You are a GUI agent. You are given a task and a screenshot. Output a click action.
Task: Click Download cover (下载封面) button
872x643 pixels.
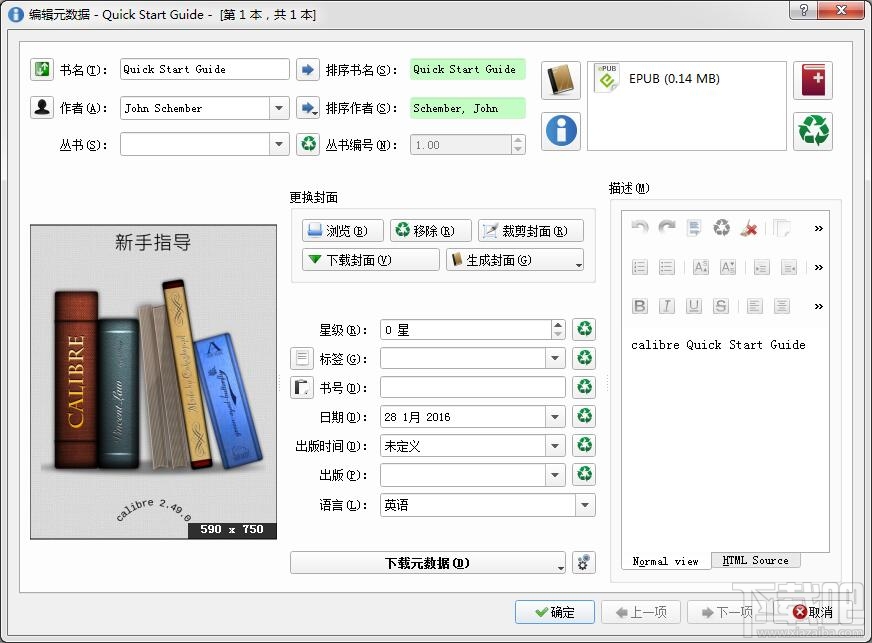(x=370, y=260)
